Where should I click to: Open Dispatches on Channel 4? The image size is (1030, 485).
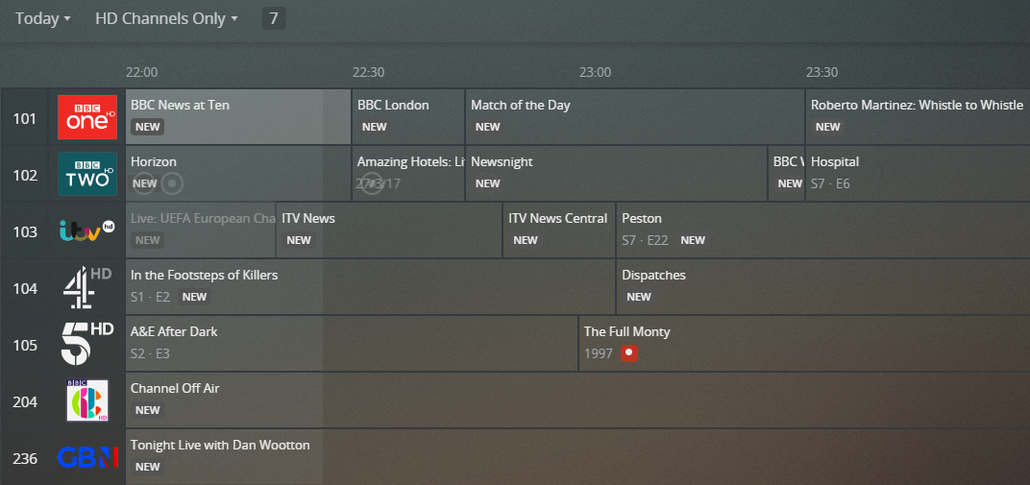(820, 286)
